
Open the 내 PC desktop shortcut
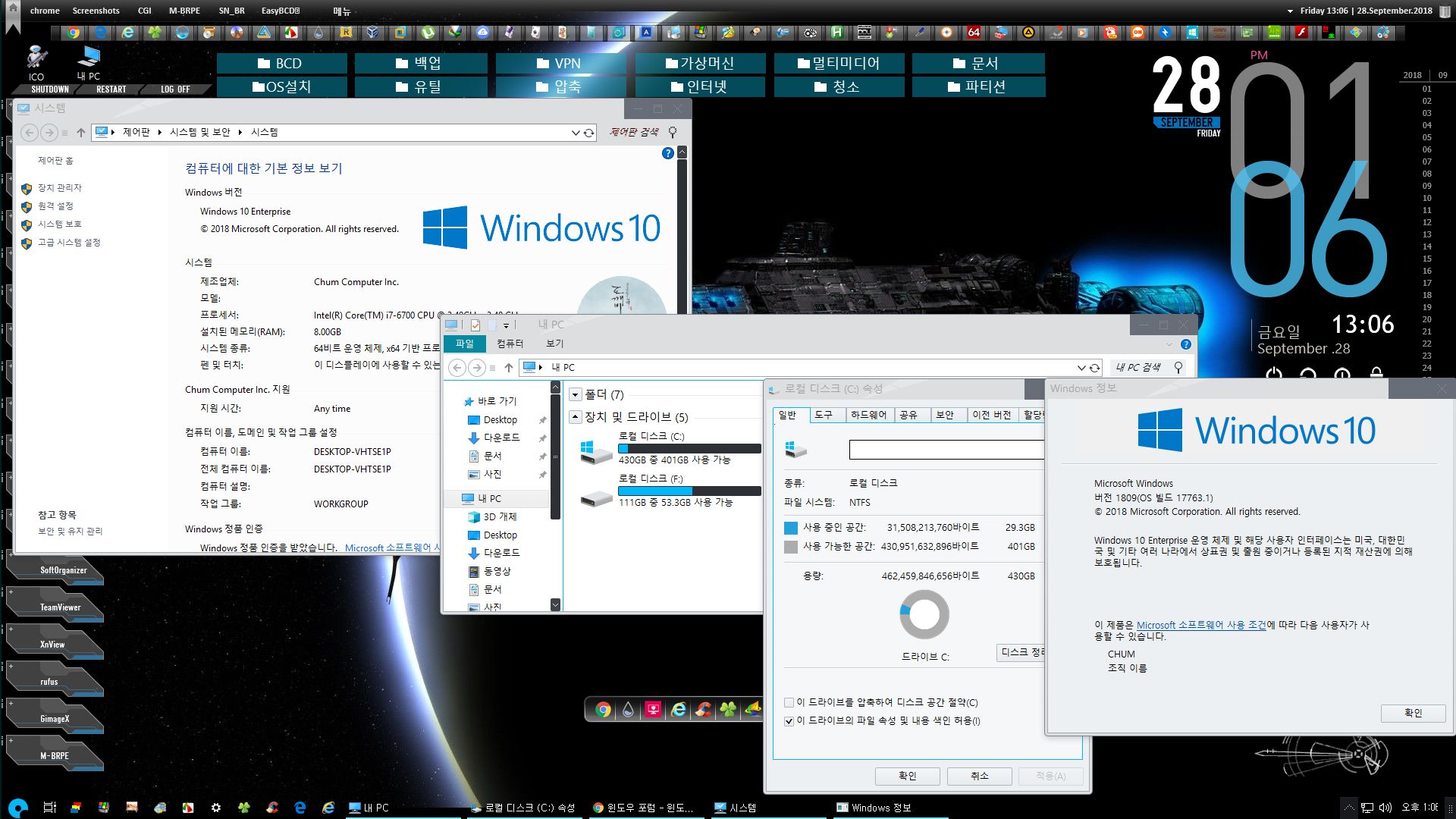coord(89,62)
